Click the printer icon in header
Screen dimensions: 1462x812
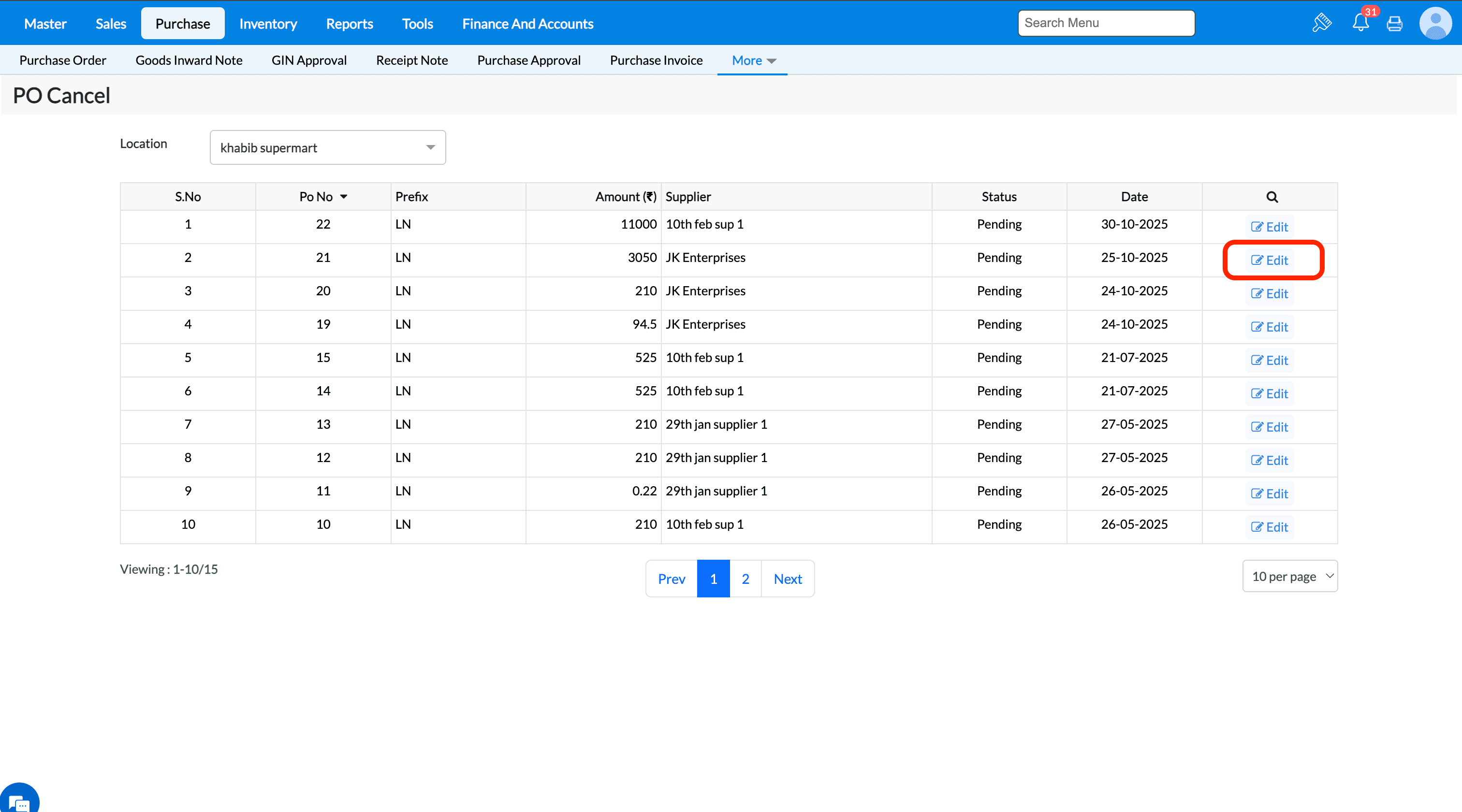(x=1394, y=23)
